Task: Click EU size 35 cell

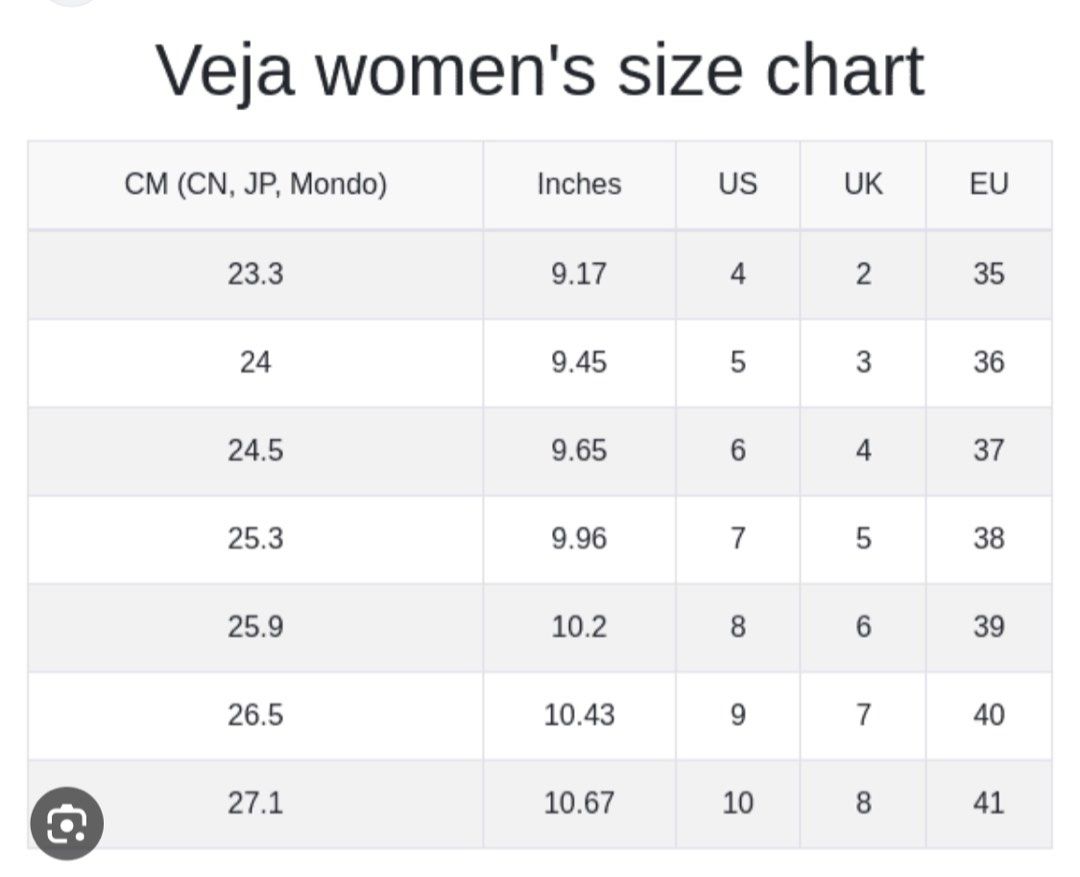Action: click(988, 274)
